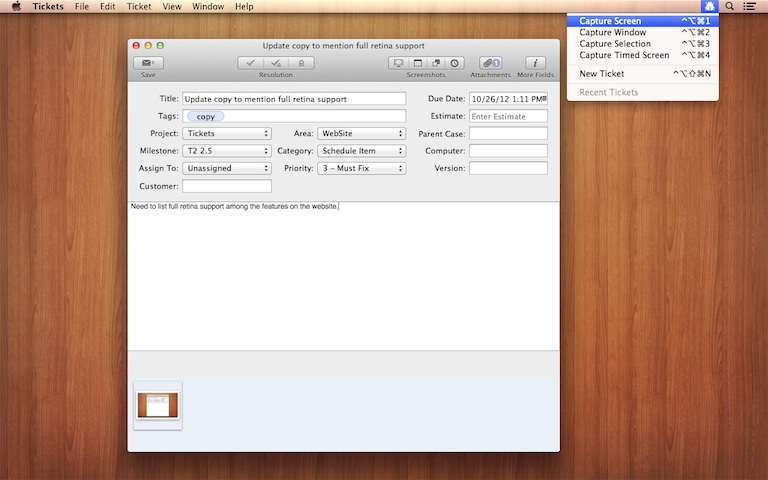Select the attached screenshot thumbnail
Image resolution: width=768 pixels, height=480 pixels.
pyautogui.click(x=157, y=405)
